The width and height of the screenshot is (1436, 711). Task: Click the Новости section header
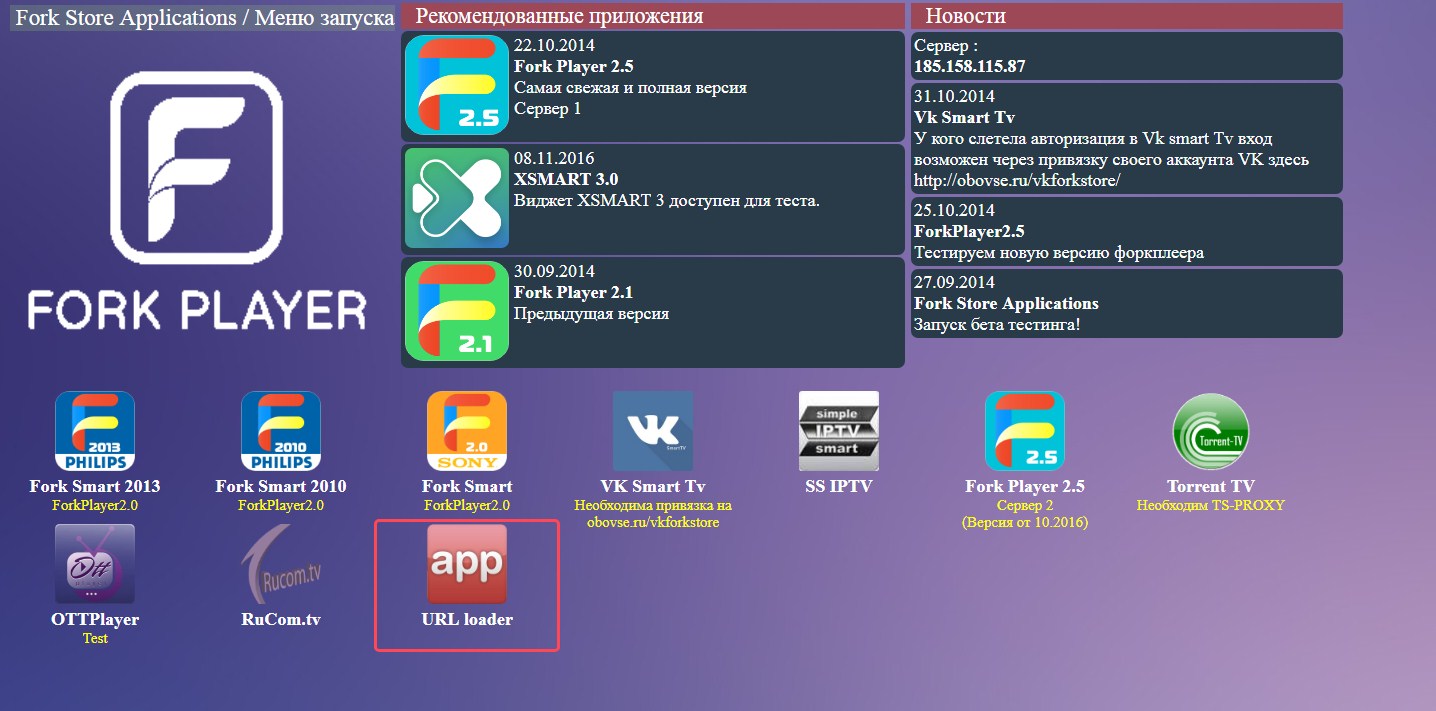[x=1126, y=16]
